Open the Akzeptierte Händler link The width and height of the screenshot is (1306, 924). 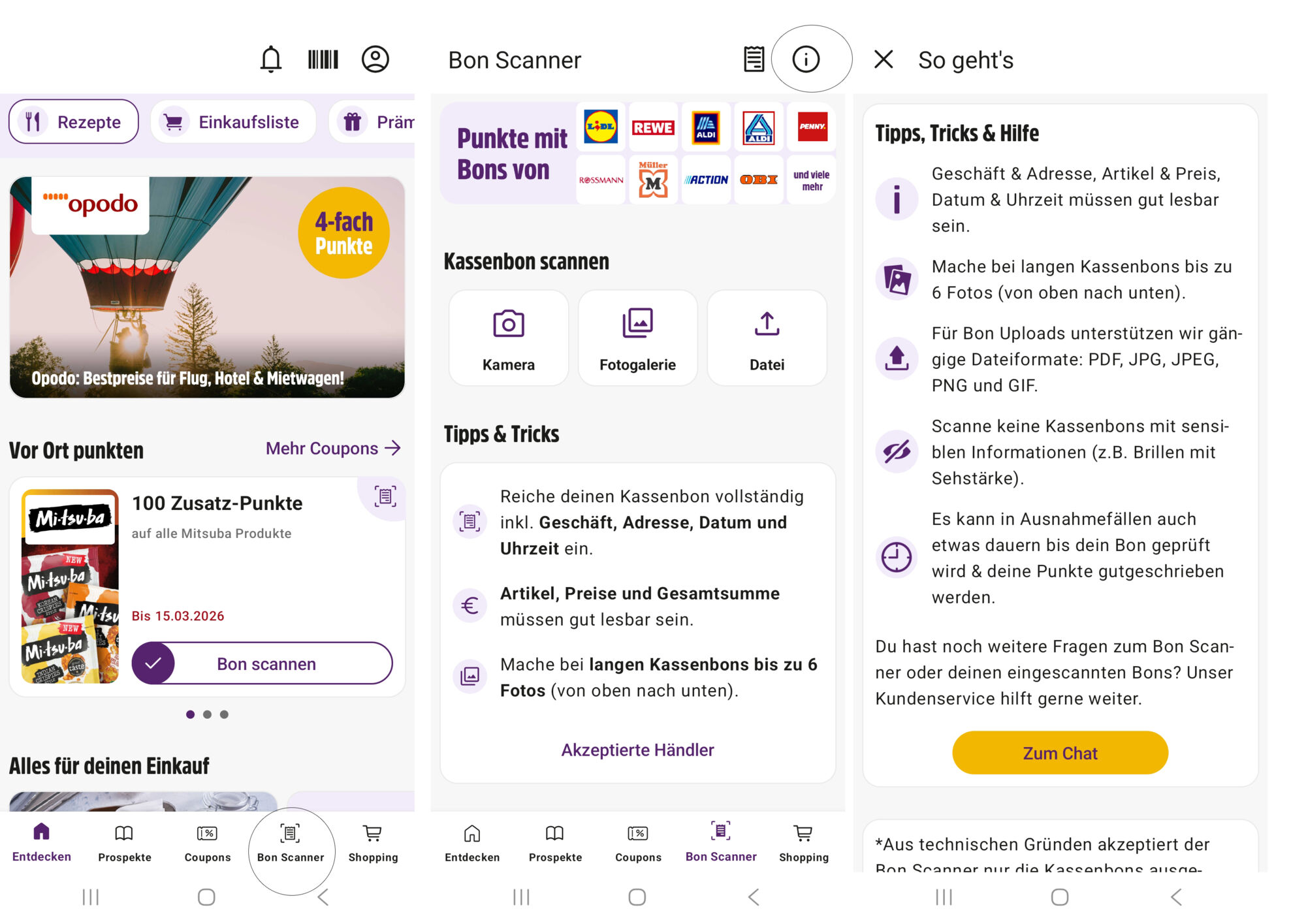(x=638, y=750)
